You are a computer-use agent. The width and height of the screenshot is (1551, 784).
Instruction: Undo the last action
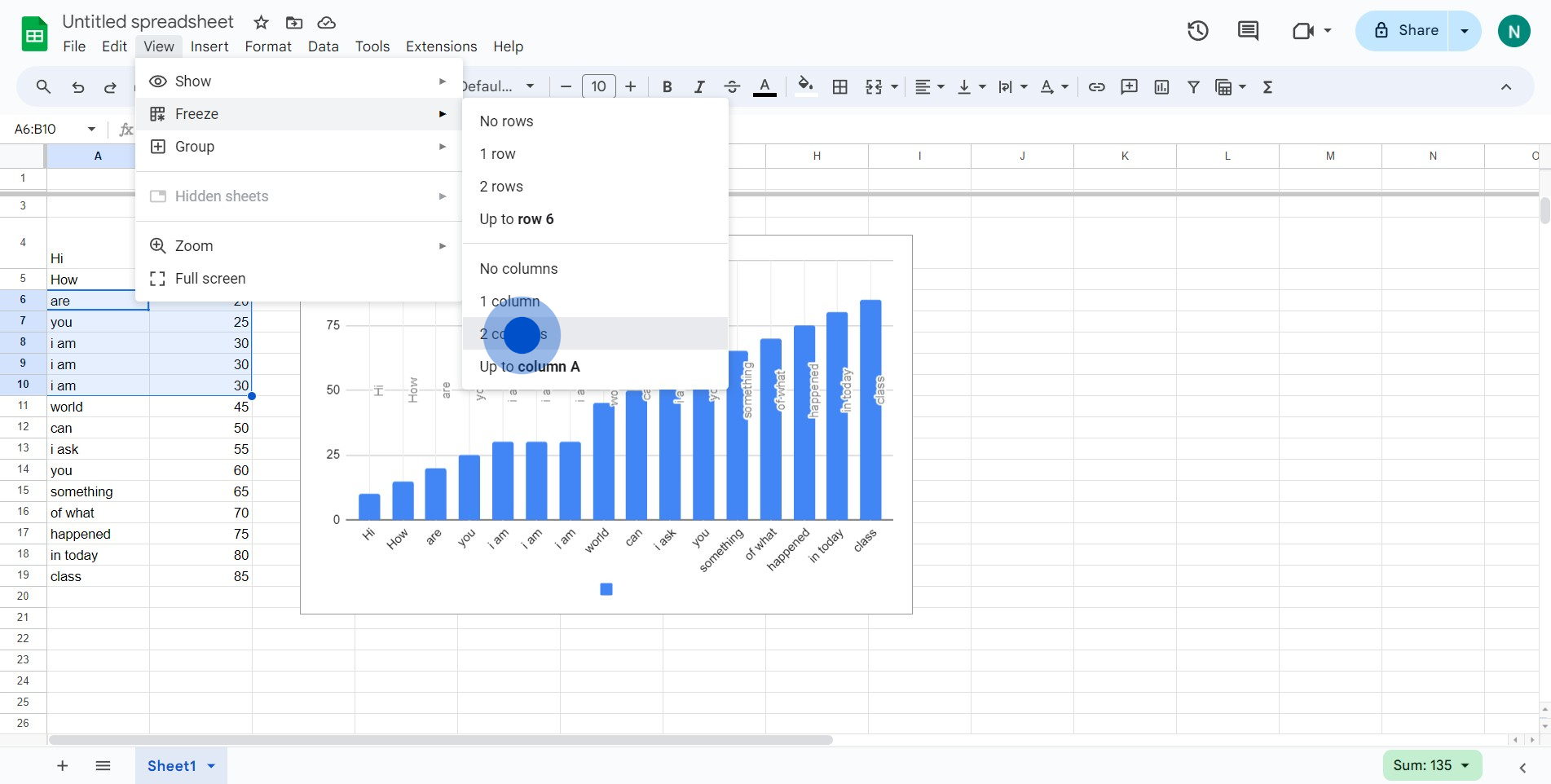tap(77, 87)
